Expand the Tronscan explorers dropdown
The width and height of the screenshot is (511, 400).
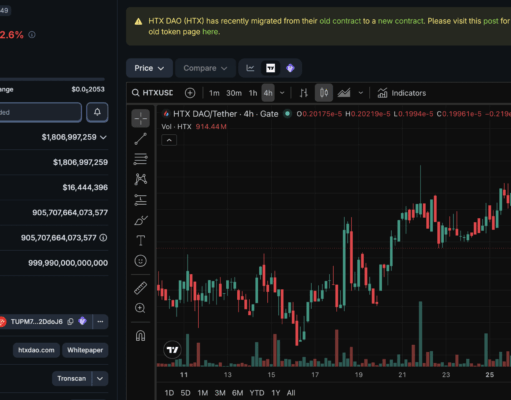100,378
